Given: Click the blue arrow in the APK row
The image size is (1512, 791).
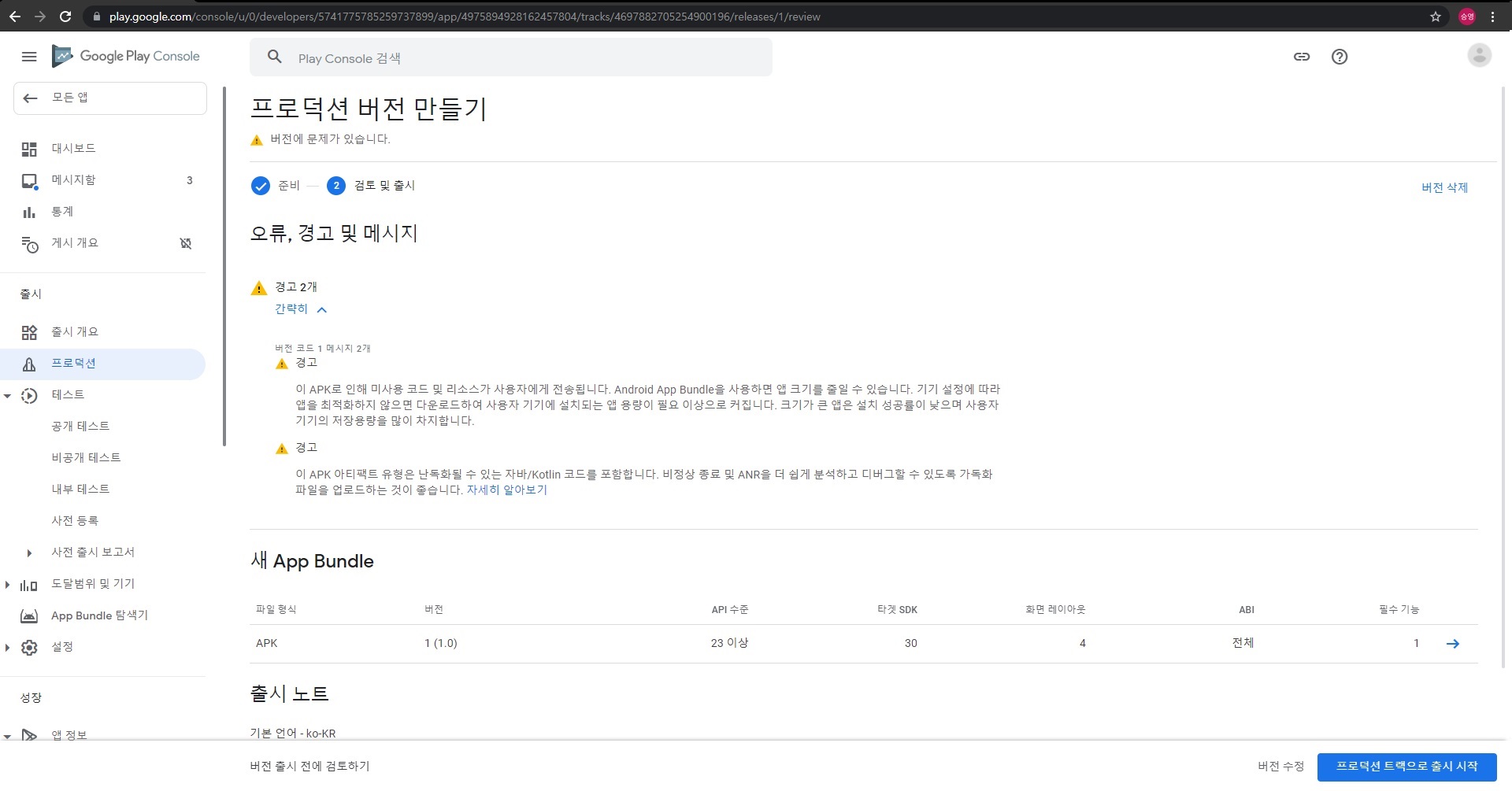Looking at the screenshot, I should (1453, 644).
